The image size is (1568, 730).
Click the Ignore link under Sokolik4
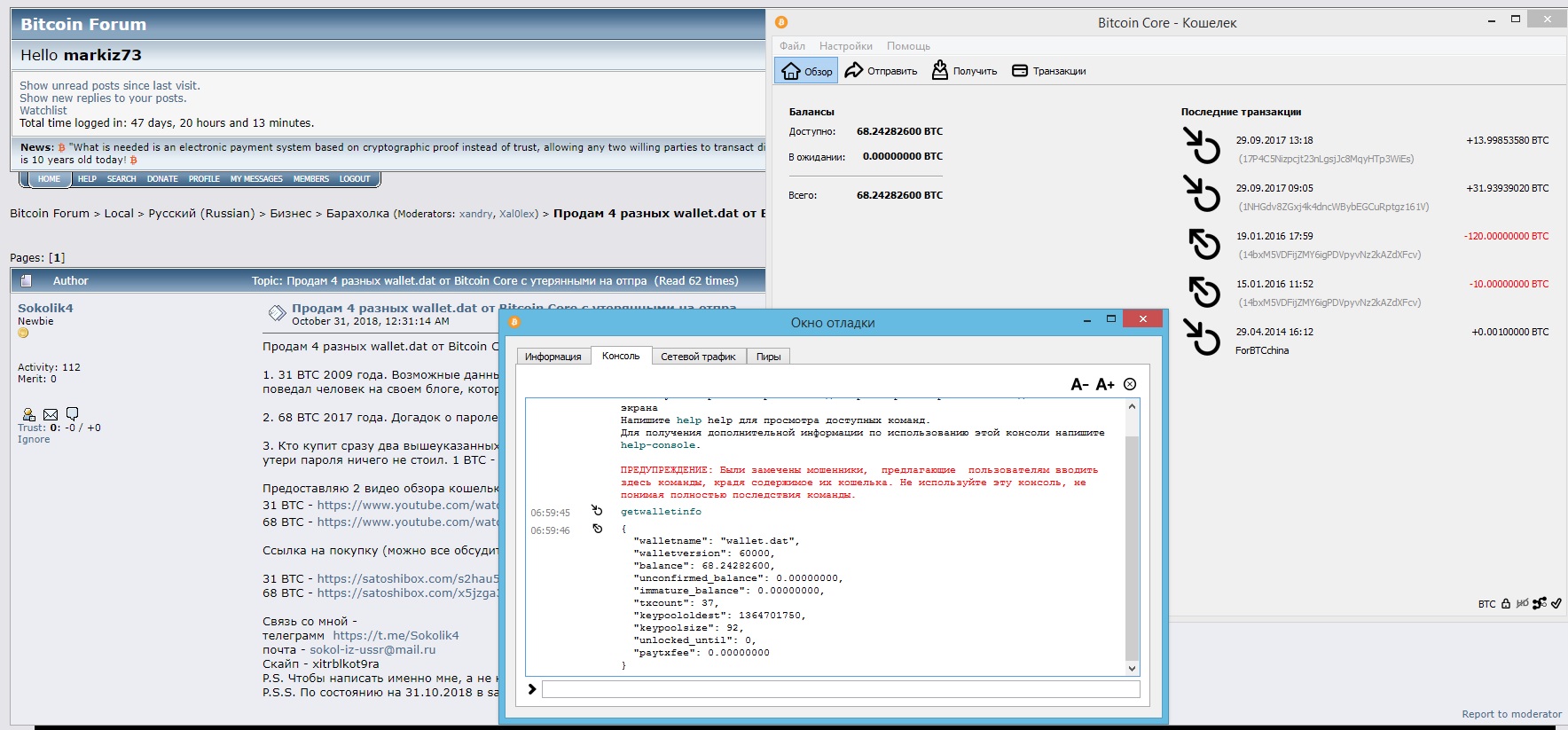pyautogui.click(x=34, y=439)
